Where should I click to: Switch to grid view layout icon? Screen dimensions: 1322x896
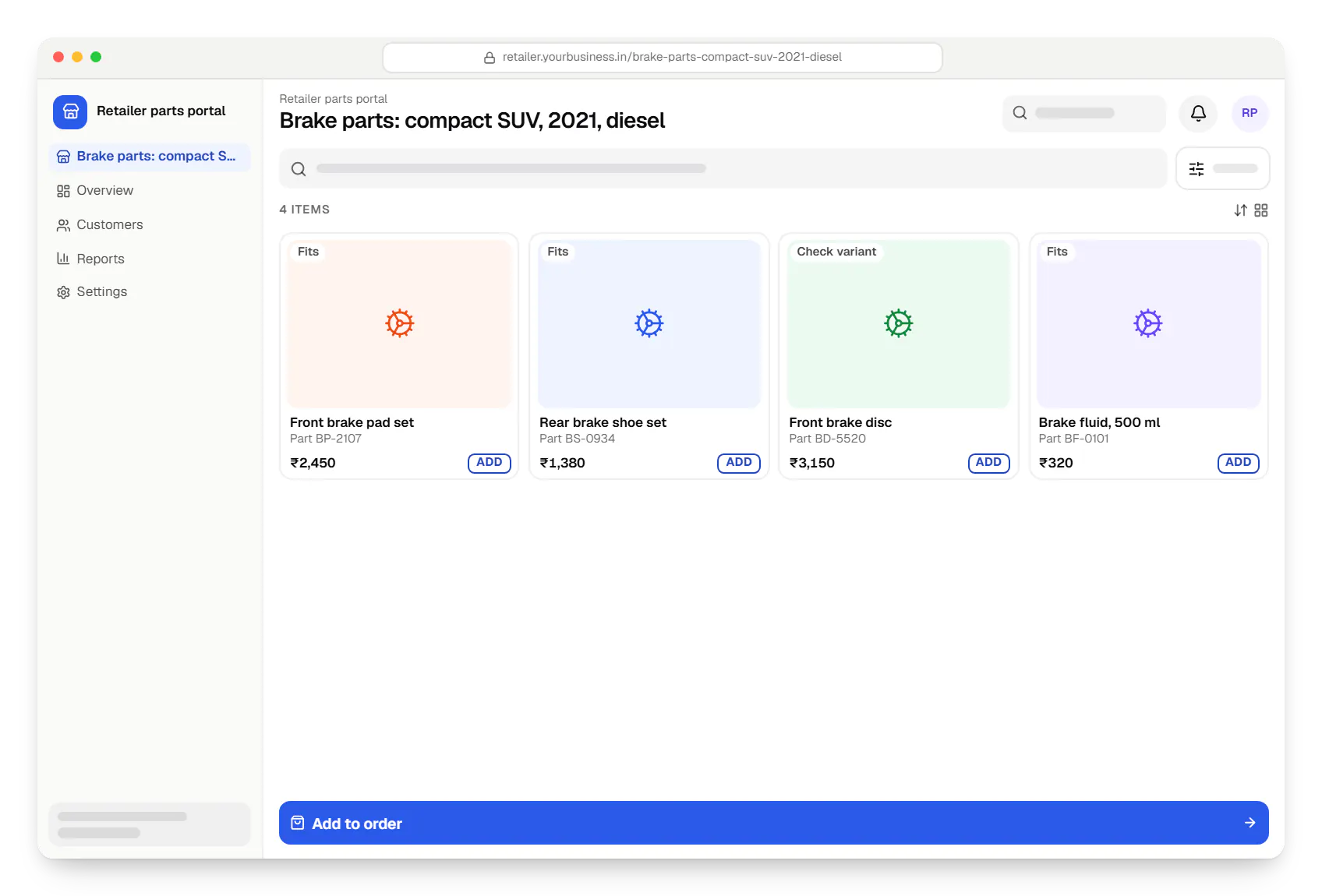tap(1261, 210)
